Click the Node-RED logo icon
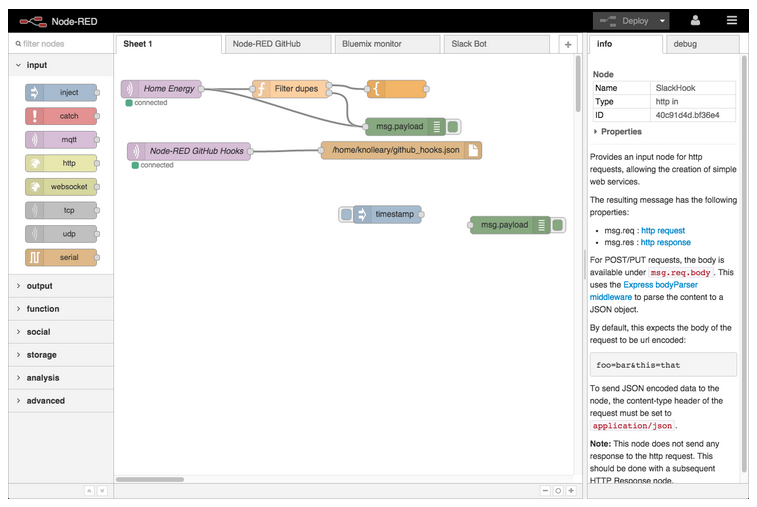 tap(33, 21)
